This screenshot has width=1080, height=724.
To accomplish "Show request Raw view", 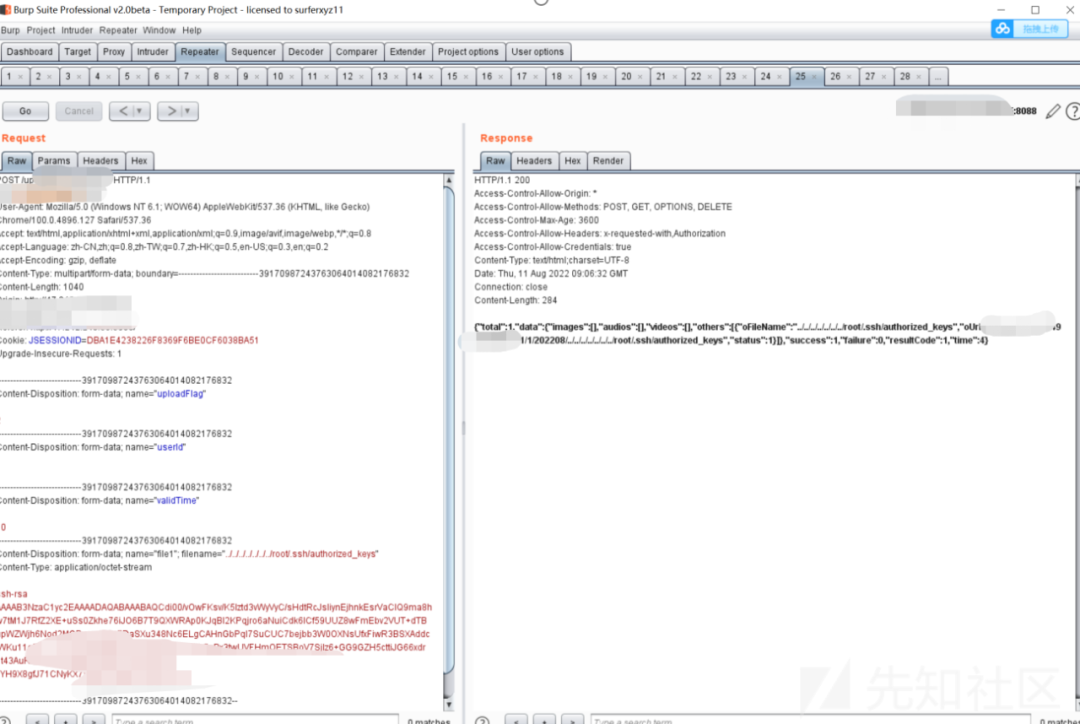I will 17,161.
